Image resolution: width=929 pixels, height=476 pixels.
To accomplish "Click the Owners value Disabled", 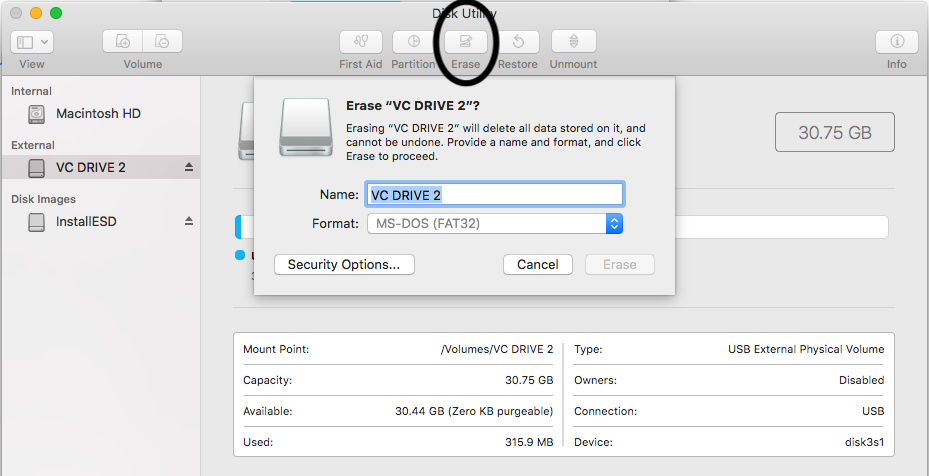I will coord(861,380).
